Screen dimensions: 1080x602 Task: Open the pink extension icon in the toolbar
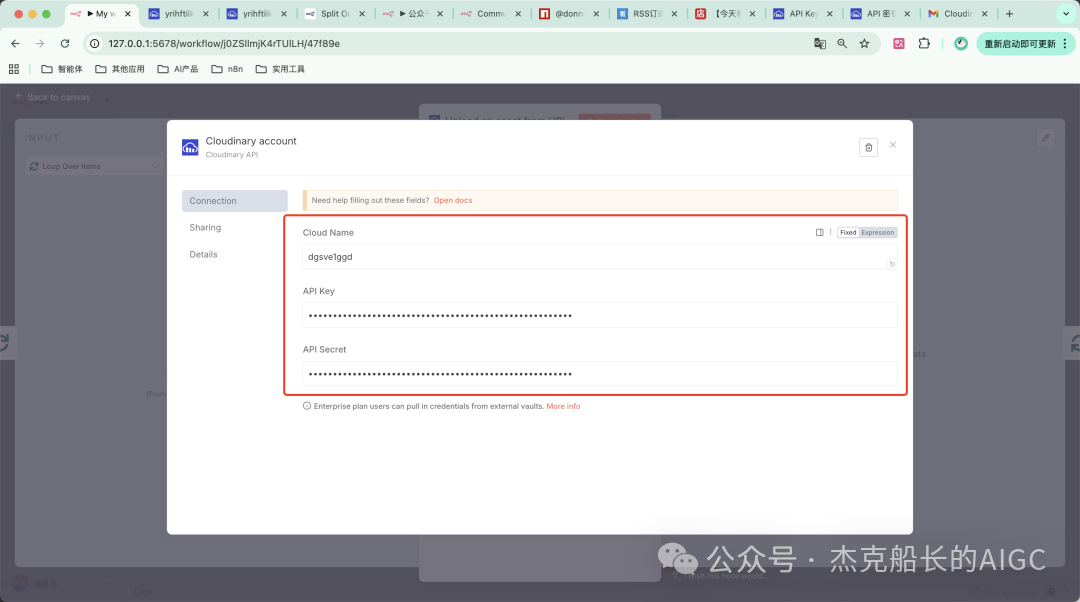(x=899, y=43)
